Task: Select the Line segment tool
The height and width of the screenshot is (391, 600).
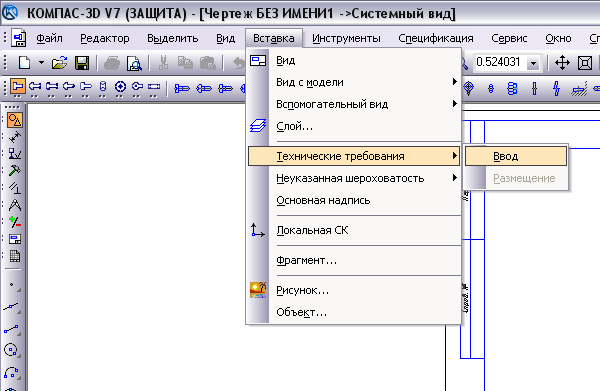Action: click(x=12, y=329)
